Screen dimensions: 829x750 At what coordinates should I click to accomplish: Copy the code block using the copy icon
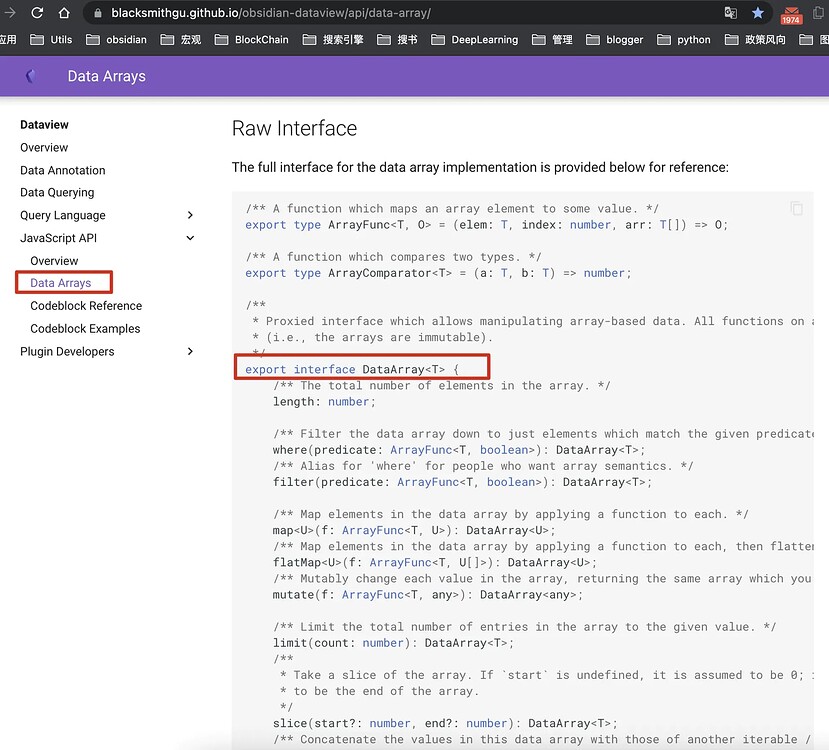click(x=796, y=208)
